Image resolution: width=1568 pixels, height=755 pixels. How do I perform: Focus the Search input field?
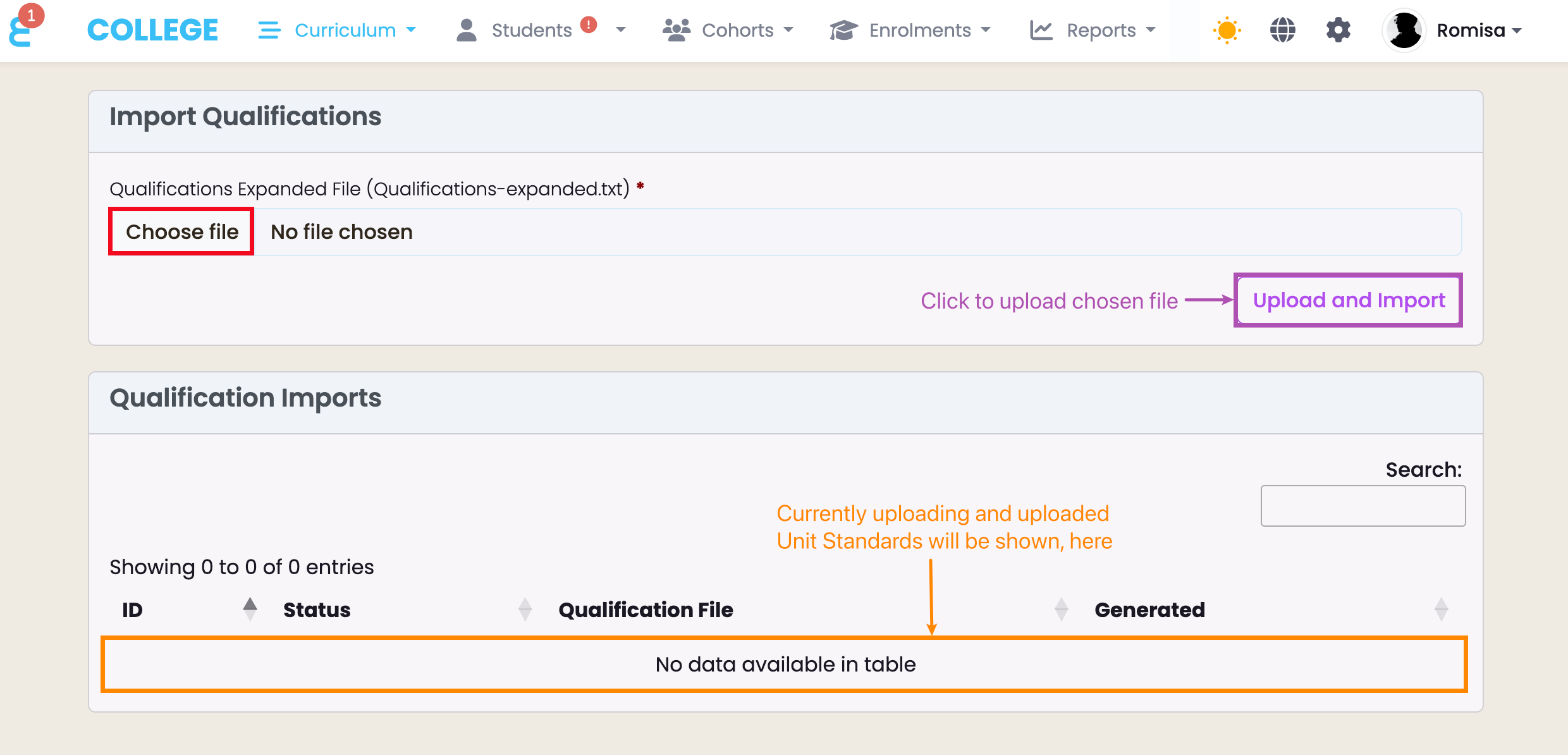pos(1363,506)
